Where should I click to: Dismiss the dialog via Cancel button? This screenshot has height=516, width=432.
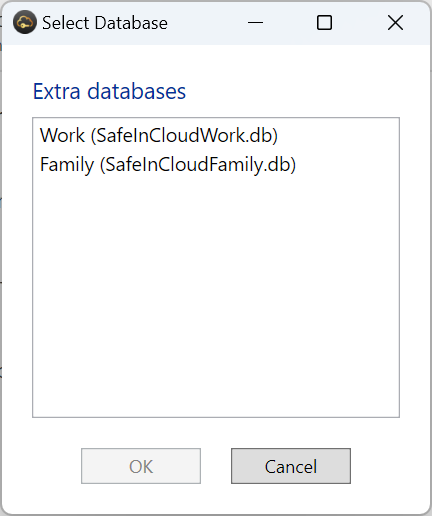point(291,466)
